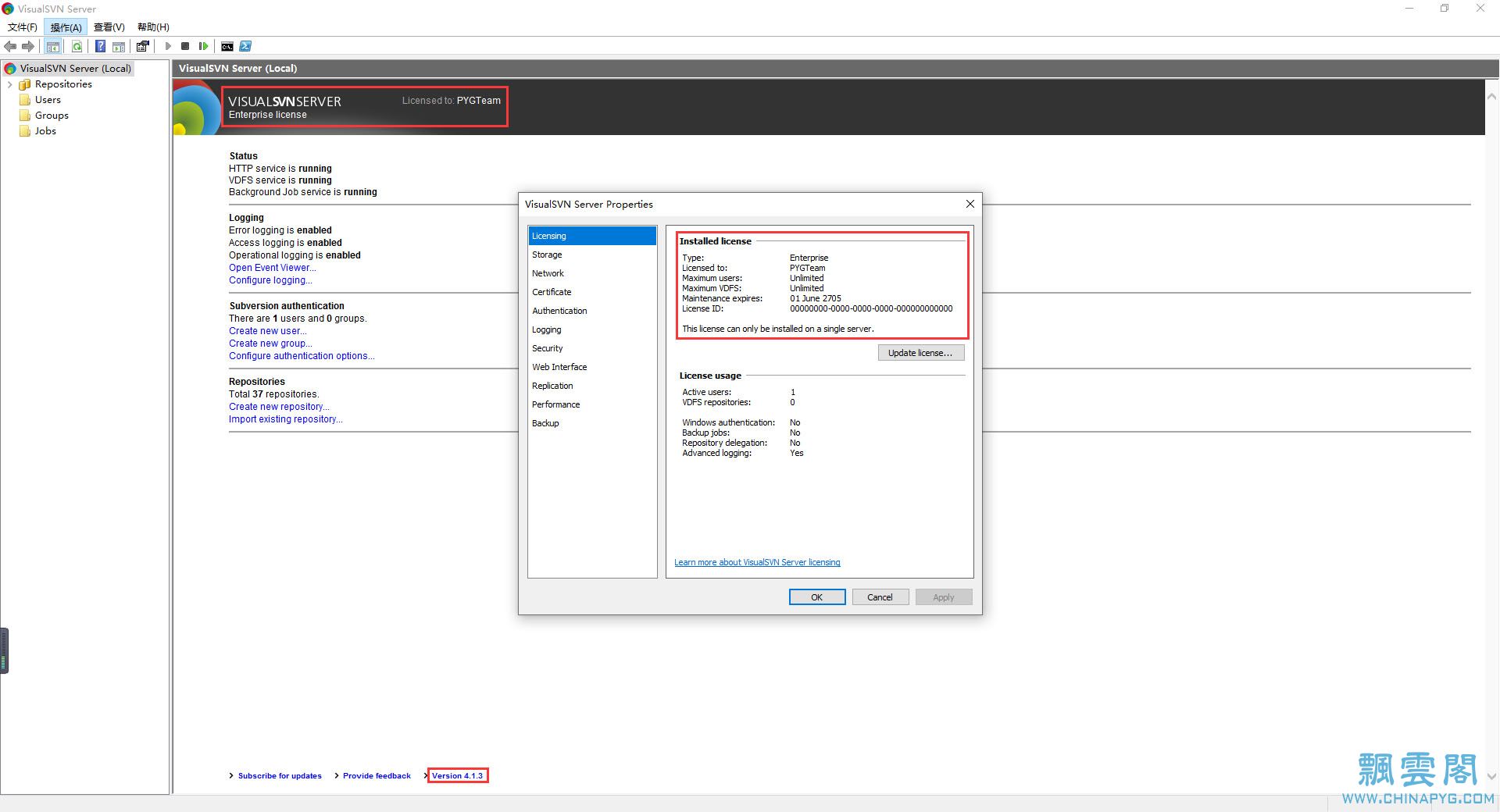Click the scroll-up arrow of the main pane
1500x812 pixels.
(1491, 98)
